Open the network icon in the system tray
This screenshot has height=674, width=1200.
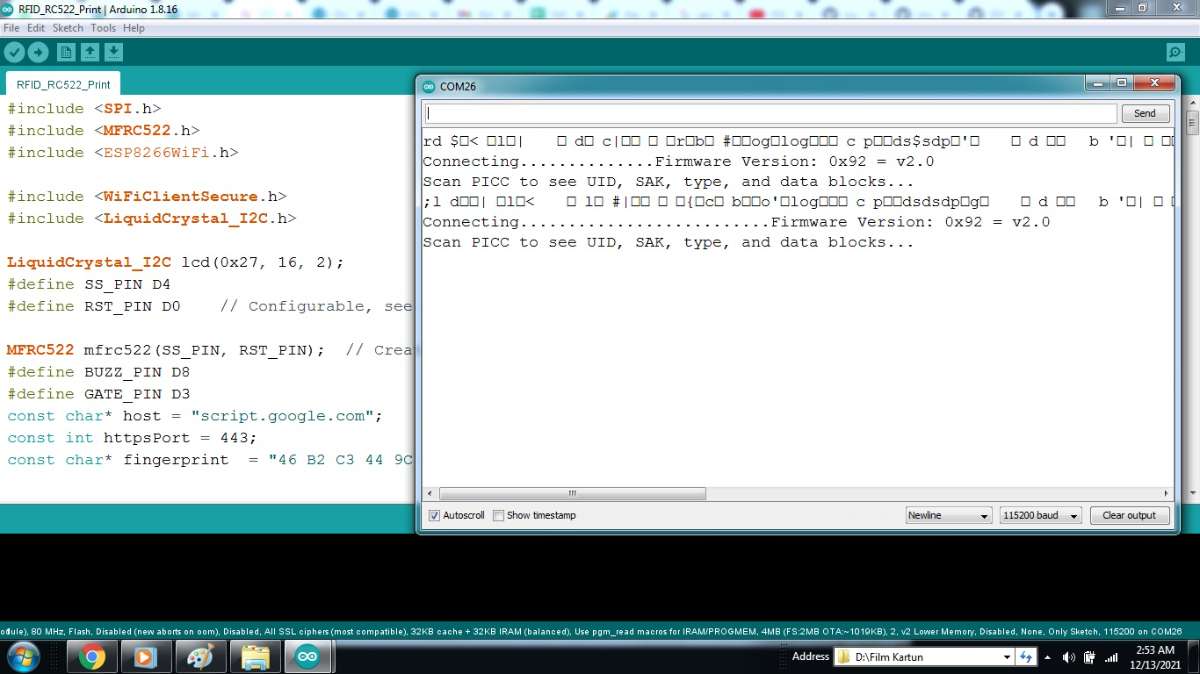[1089, 658]
